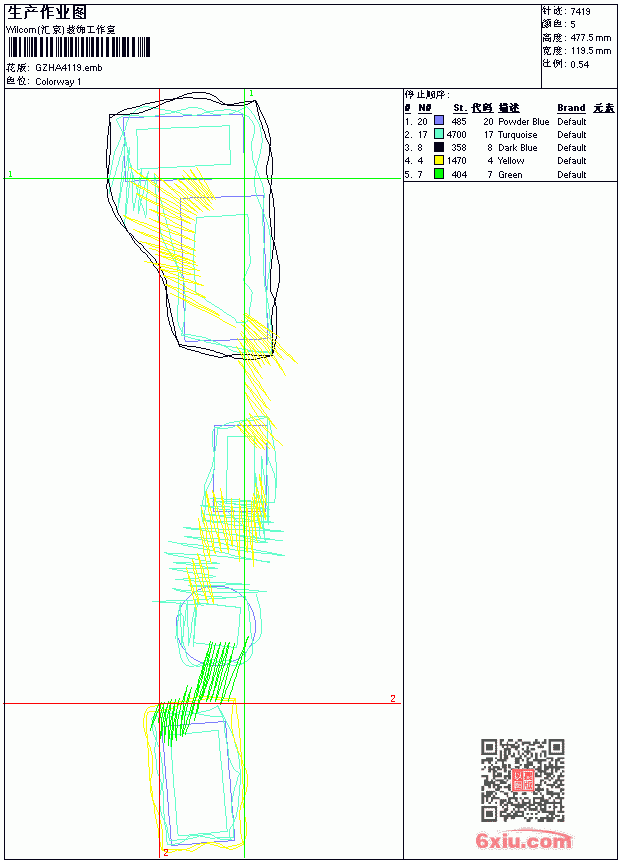Image resolution: width=620 pixels, height=860 pixels.
Task: Click the QR code image
Action: click(x=523, y=780)
